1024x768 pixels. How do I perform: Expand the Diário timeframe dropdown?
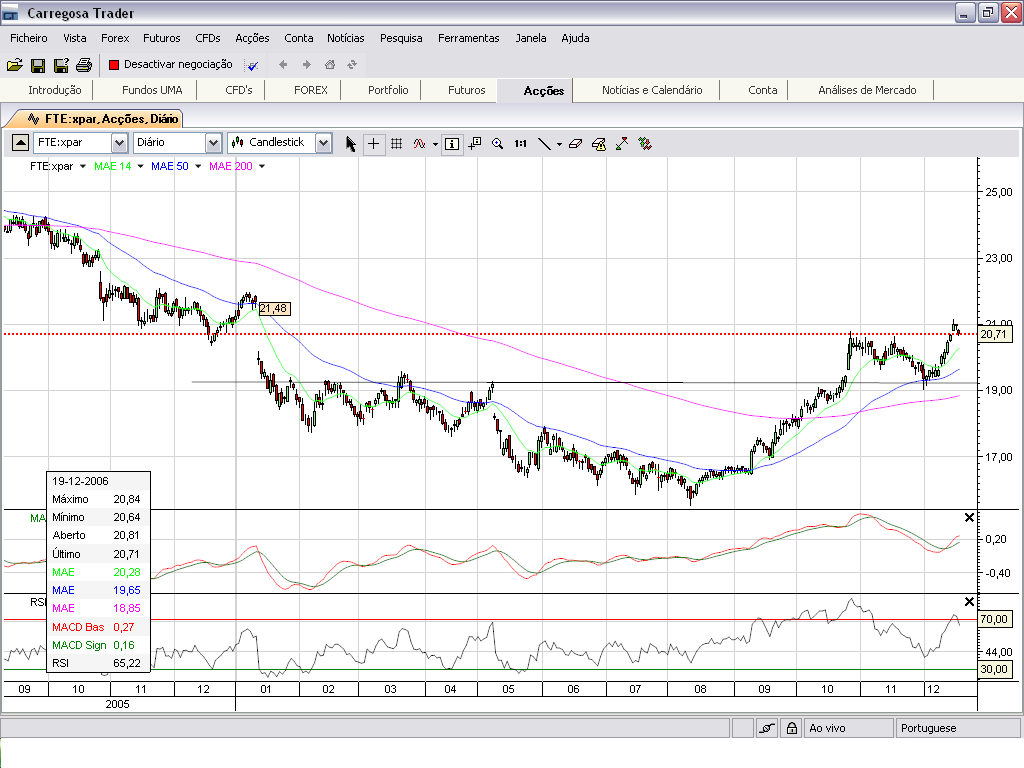(x=215, y=143)
